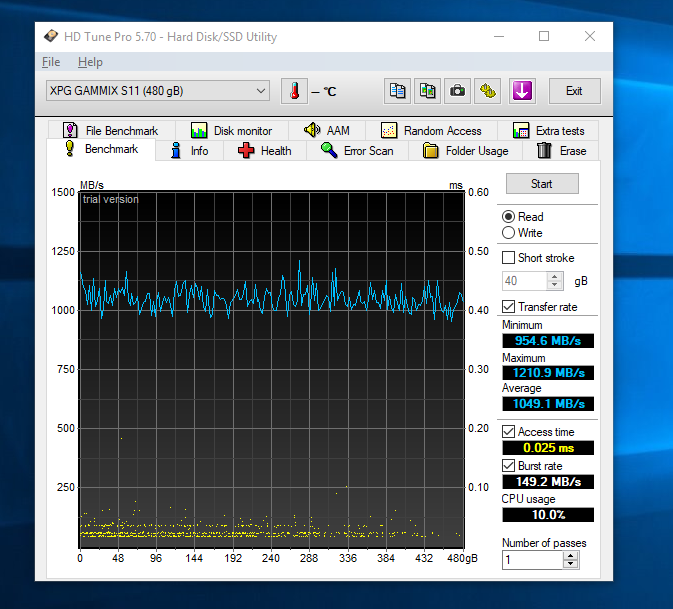Switch to the Folder Usage tab
Image resolution: width=673 pixels, height=609 pixels.
tap(466, 151)
